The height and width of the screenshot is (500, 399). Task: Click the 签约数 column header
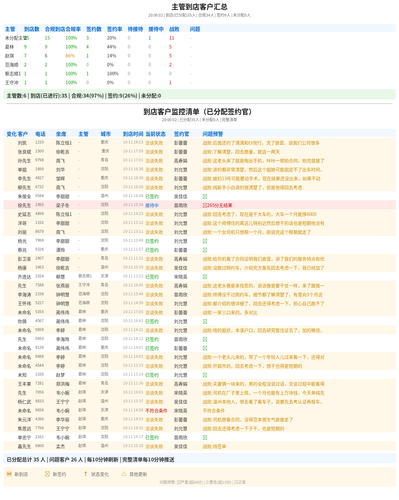[x=94, y=29]
